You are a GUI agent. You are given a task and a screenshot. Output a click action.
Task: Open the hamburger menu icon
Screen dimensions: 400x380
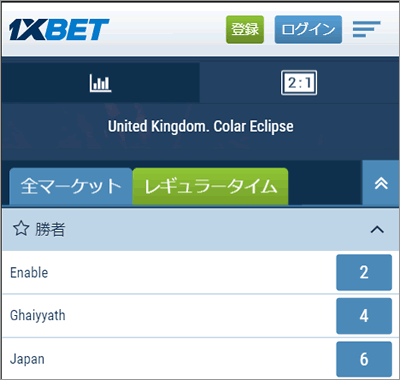click(366, 29)
